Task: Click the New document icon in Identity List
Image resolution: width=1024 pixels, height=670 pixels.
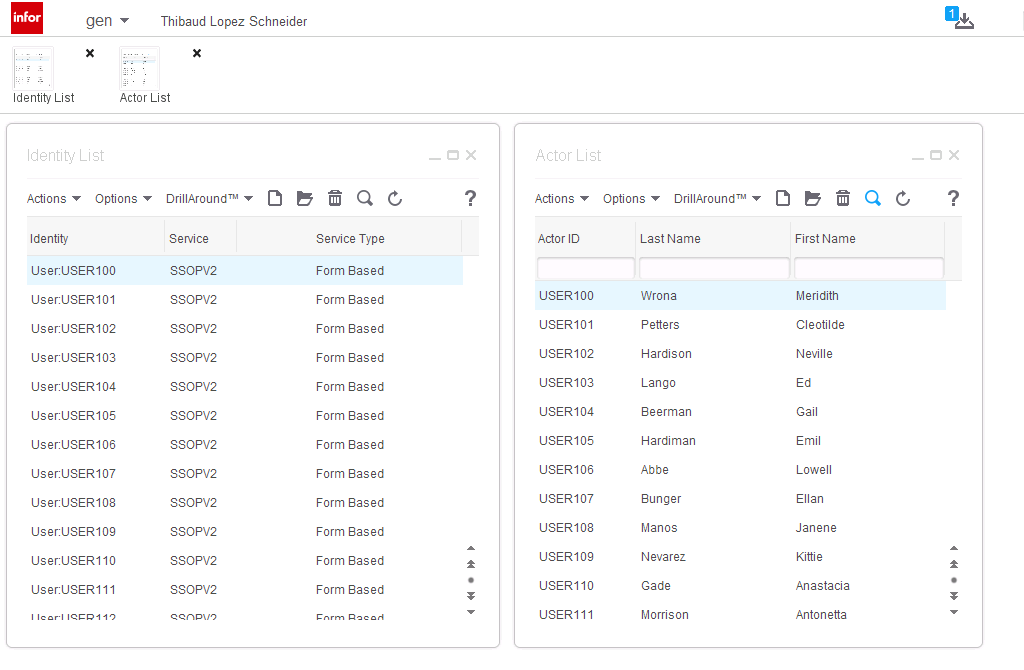Action: point(275,199)
